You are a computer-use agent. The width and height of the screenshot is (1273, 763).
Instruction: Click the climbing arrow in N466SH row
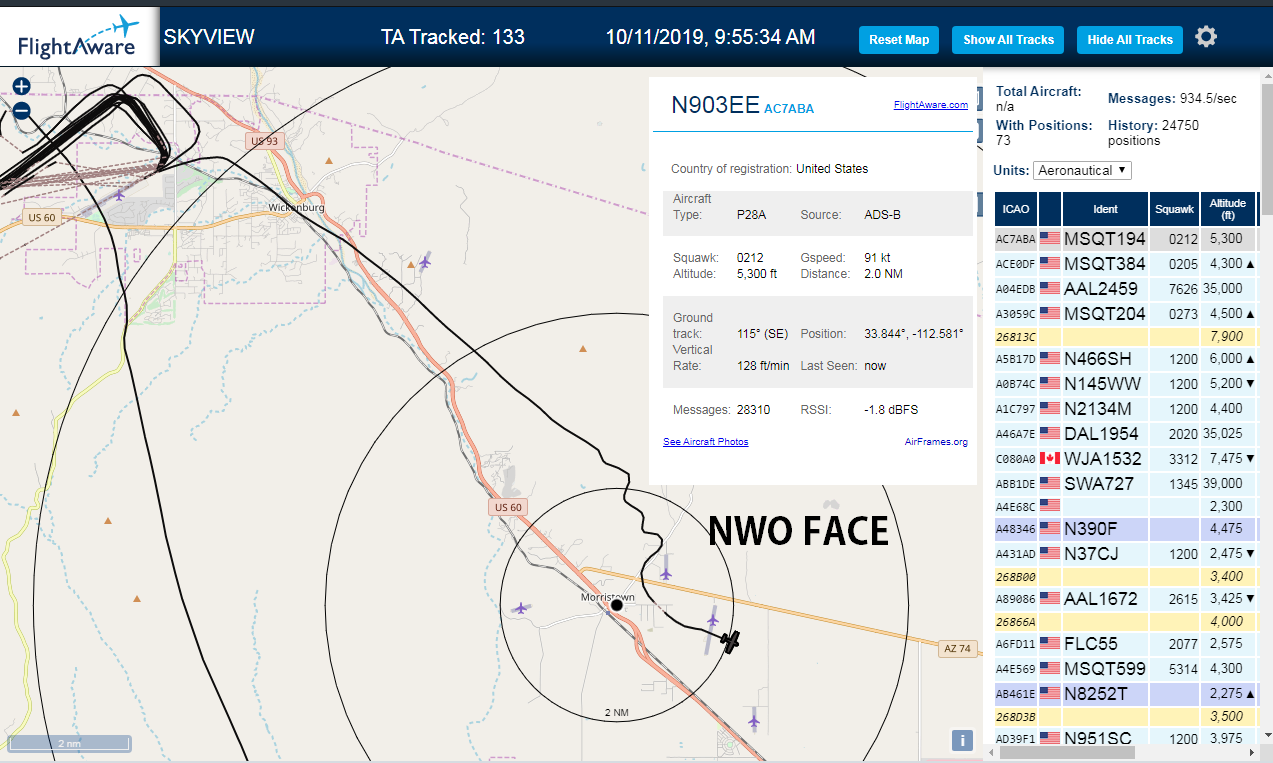click(1250, 359)
